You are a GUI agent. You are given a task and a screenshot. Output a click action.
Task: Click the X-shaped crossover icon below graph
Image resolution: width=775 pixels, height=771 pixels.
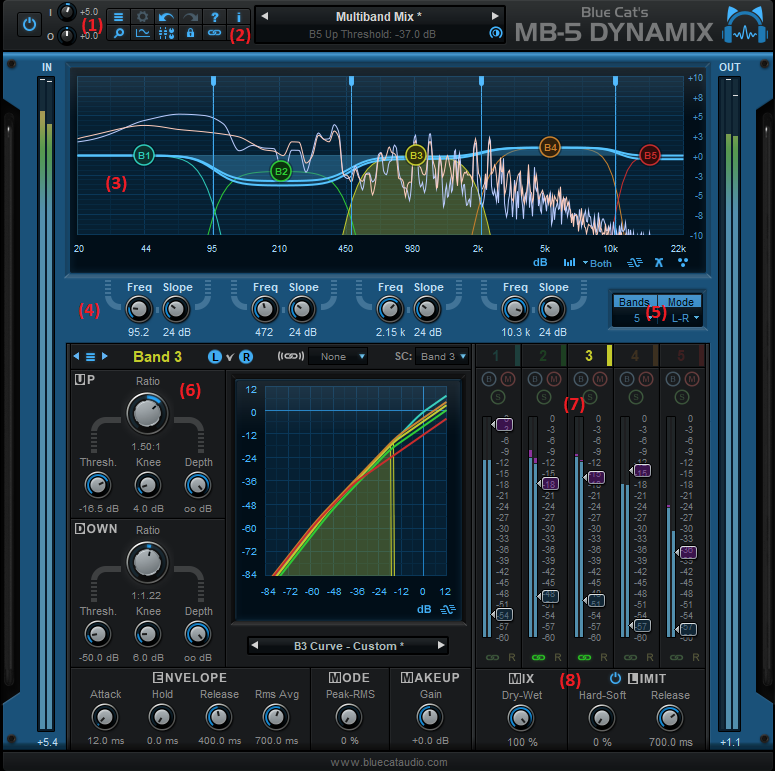659,262
